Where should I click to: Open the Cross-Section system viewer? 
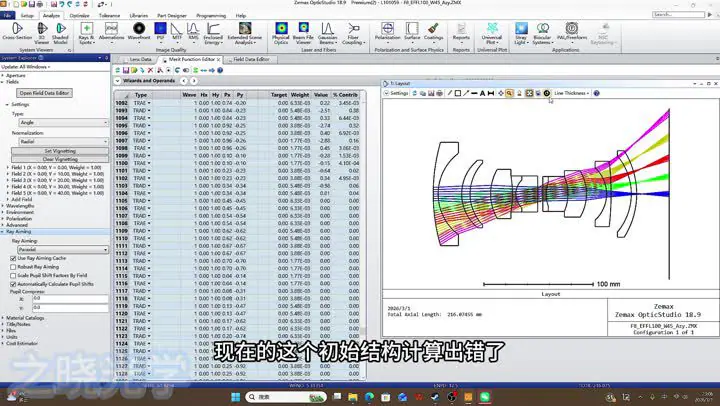[17, 32]
